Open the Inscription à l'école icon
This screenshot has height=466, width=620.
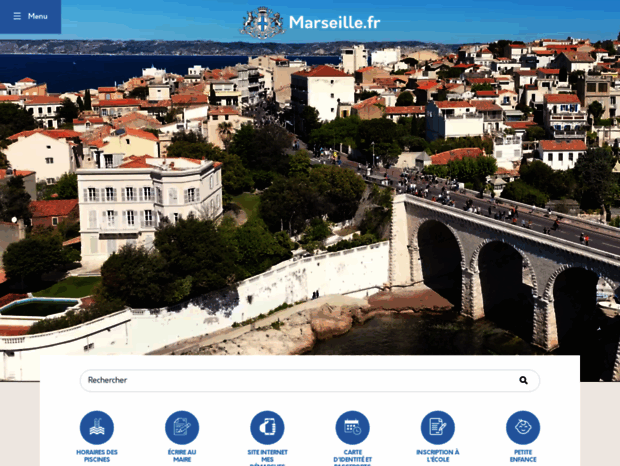click(x=438, y=428)
